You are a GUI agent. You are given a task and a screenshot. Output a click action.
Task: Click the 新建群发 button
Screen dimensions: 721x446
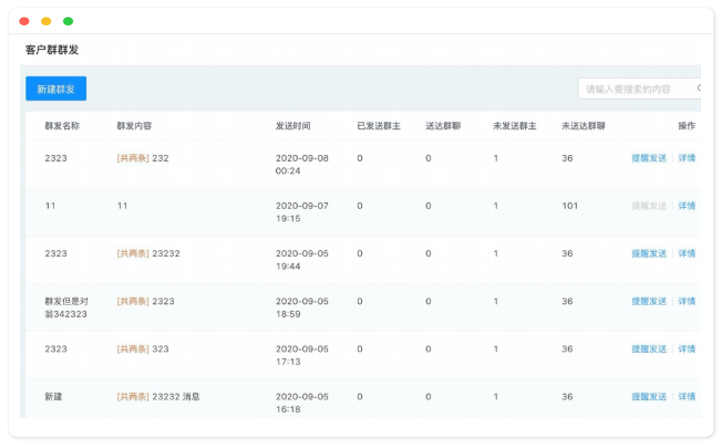56,89
